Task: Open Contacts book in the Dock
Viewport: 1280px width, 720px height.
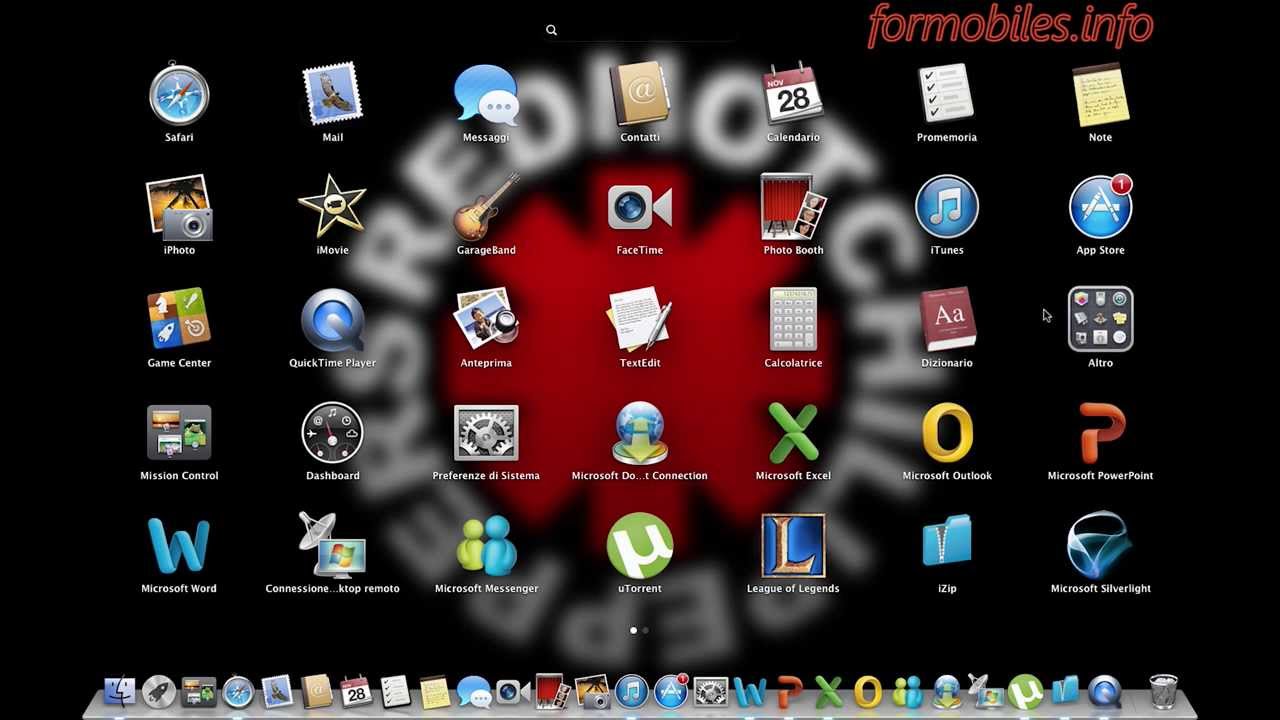Action: [x=317, y=692]
